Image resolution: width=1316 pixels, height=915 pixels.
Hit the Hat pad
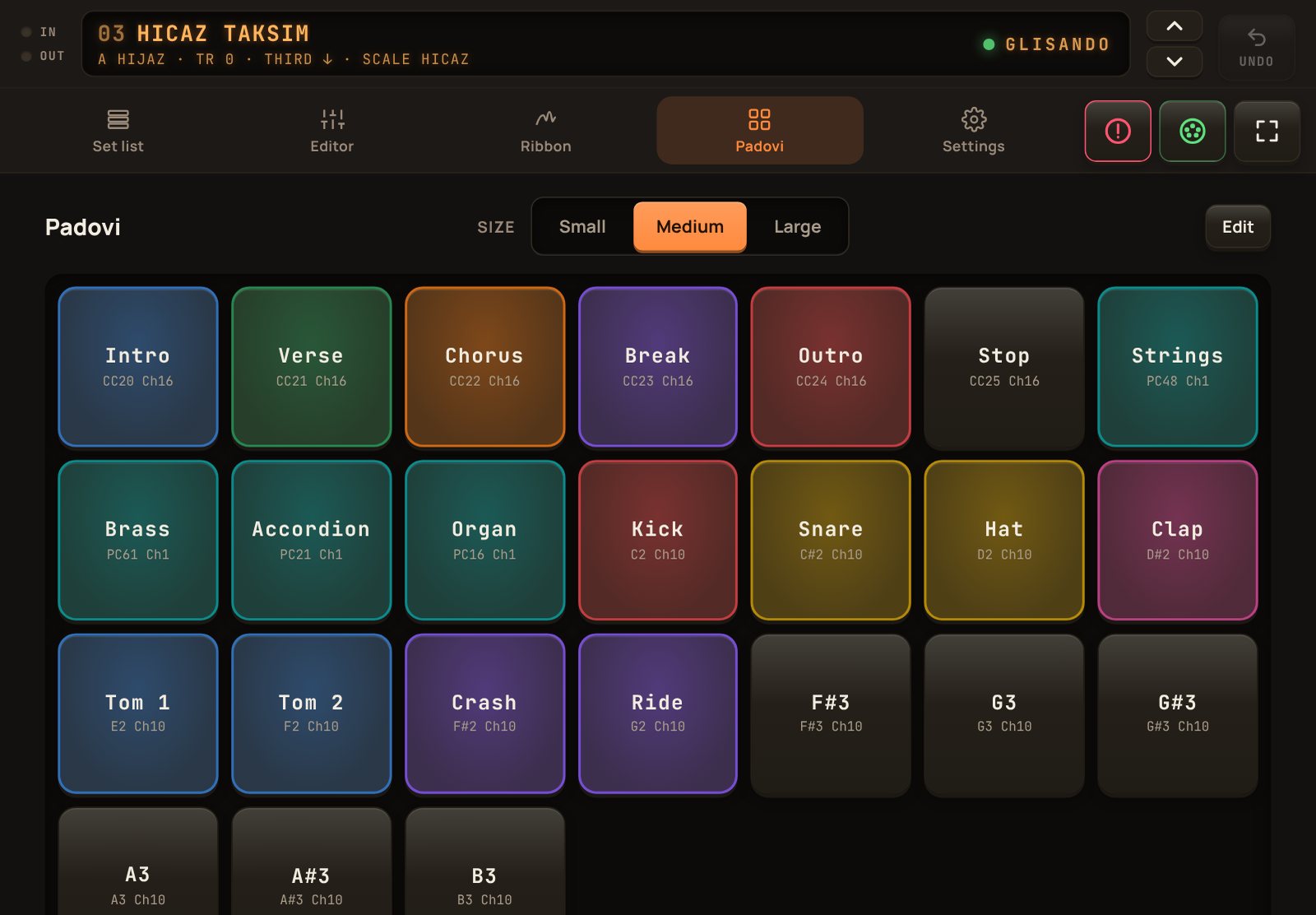(1004, 540)
